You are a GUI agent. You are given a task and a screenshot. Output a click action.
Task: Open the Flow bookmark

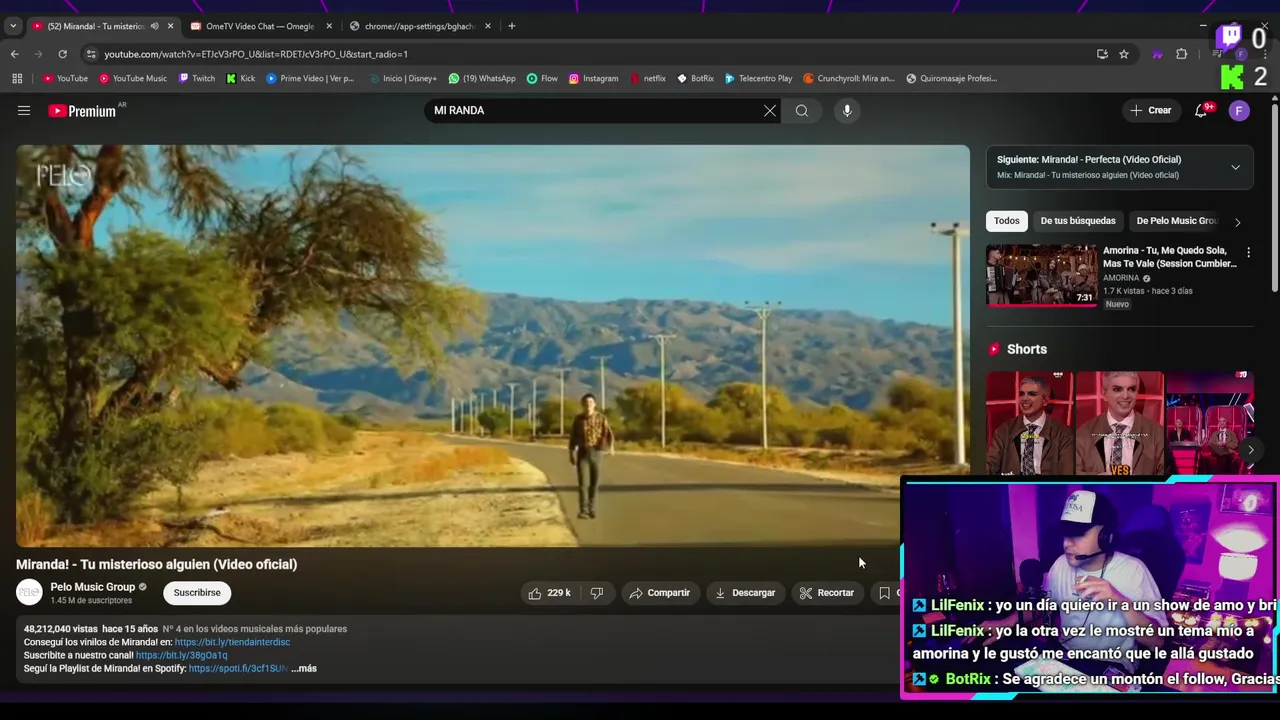tap(542, 78)
